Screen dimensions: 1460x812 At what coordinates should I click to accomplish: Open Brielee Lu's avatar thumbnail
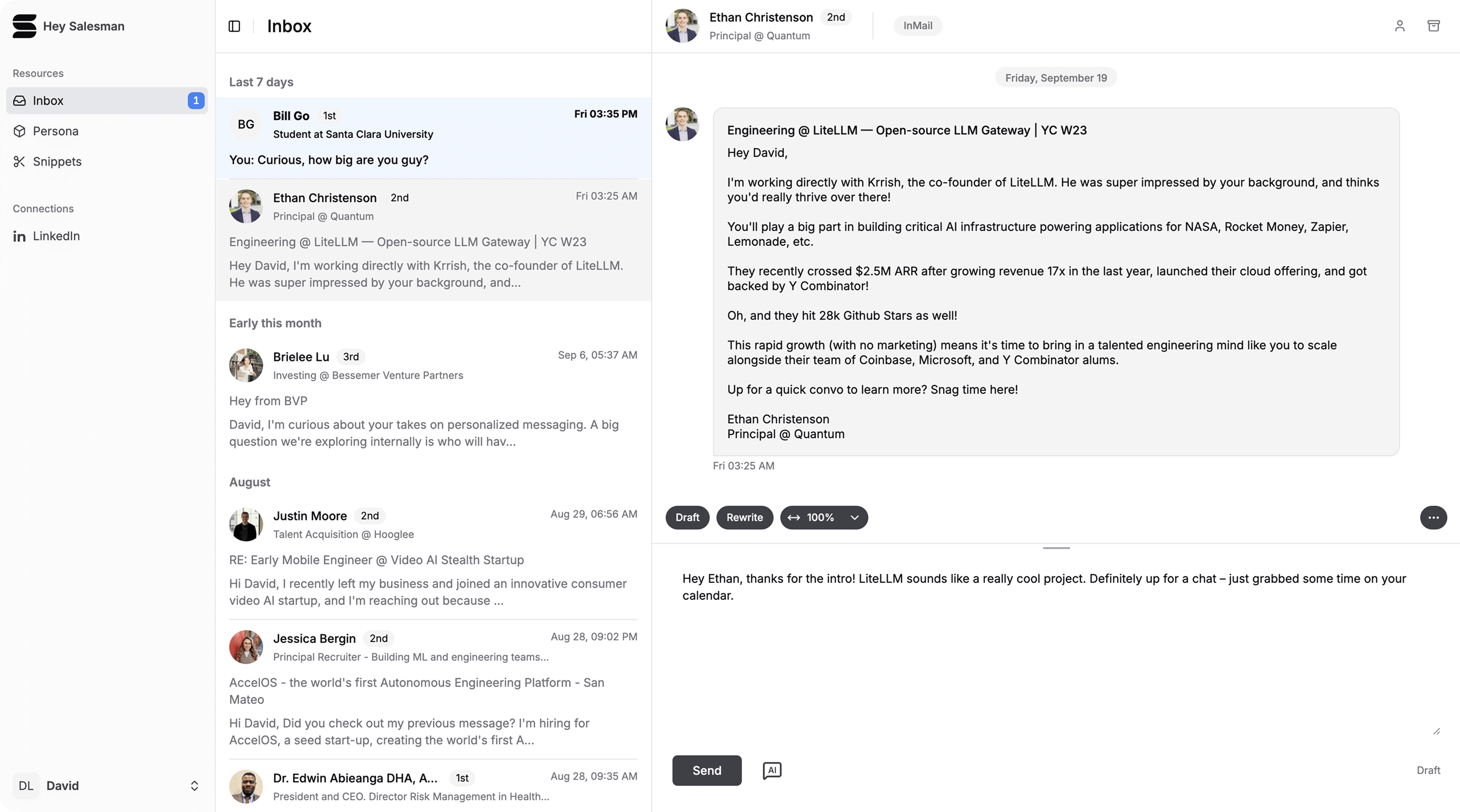pos(246,365)
